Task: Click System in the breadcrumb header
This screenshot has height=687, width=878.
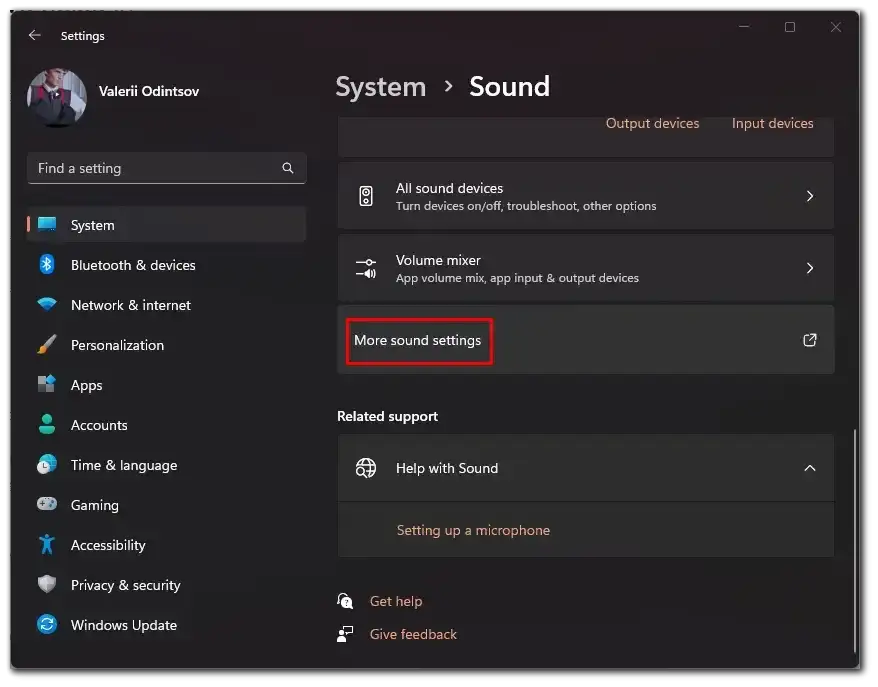Action: tap(380, 87)
